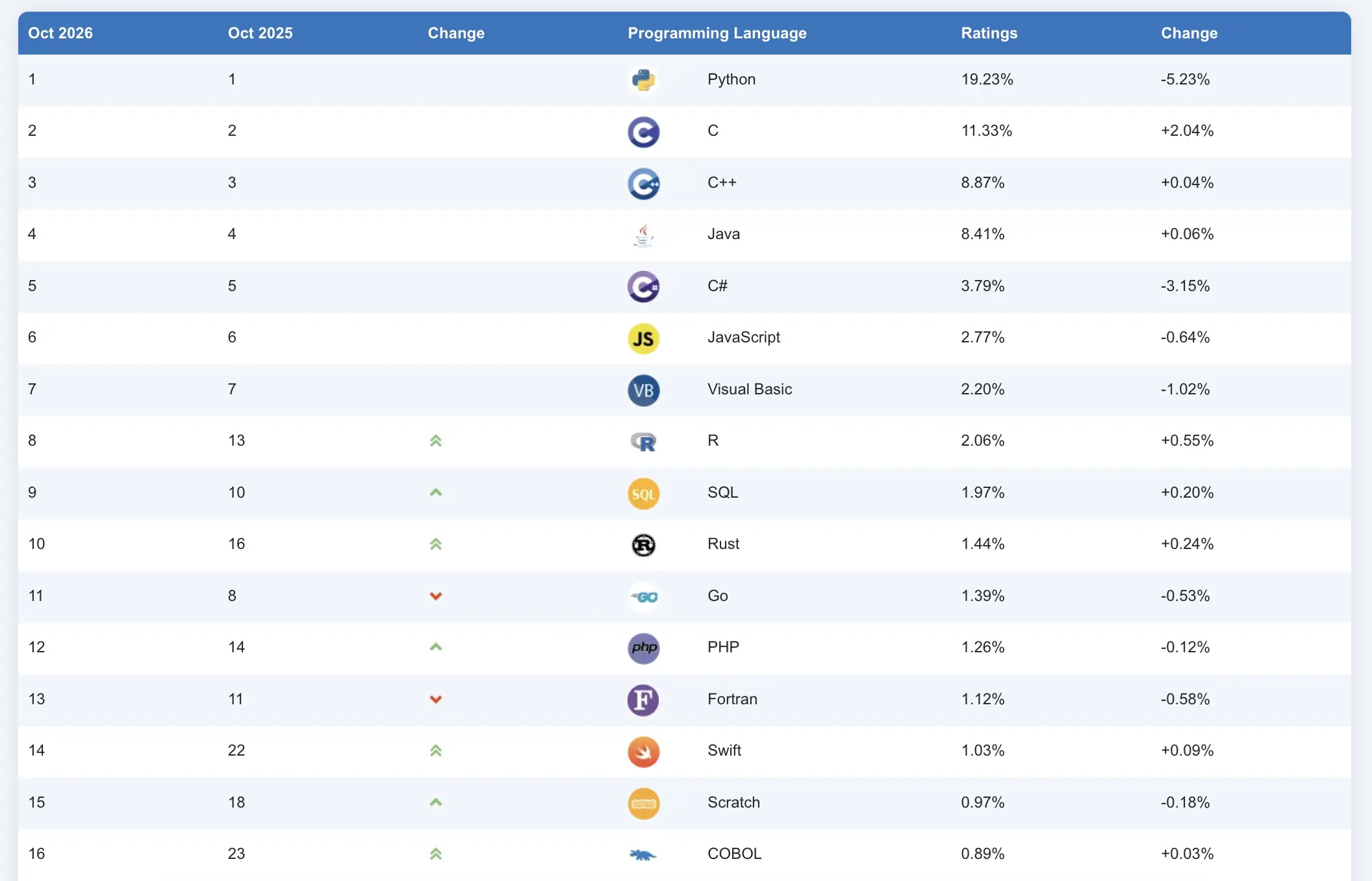1372x881 pixels.
Task: Click the Go language logo
Action: [643, 596]
